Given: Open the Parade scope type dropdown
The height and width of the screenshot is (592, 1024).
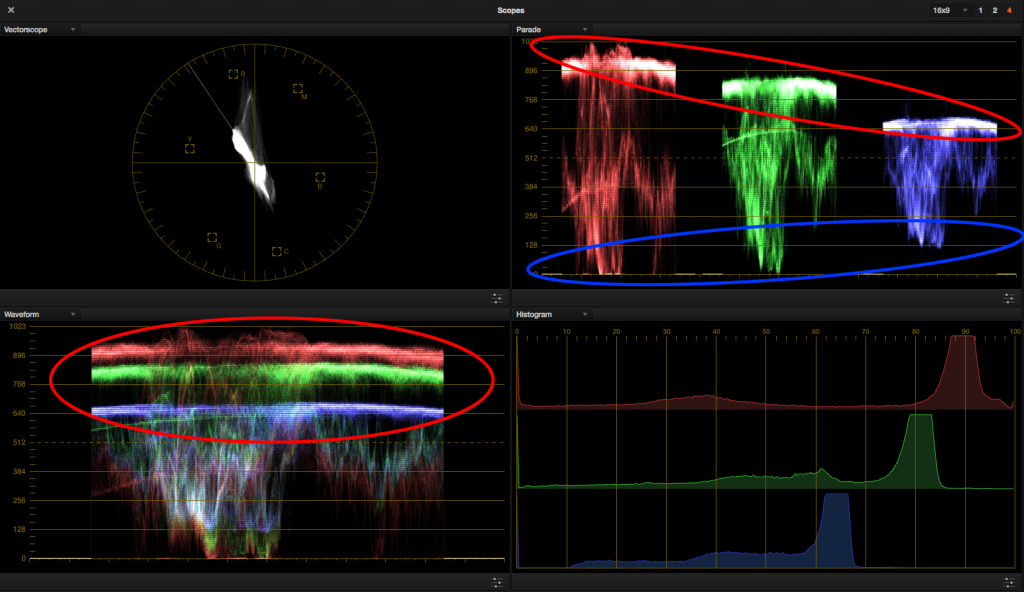Looking at the screenshot, I should (x=585, y=30).
